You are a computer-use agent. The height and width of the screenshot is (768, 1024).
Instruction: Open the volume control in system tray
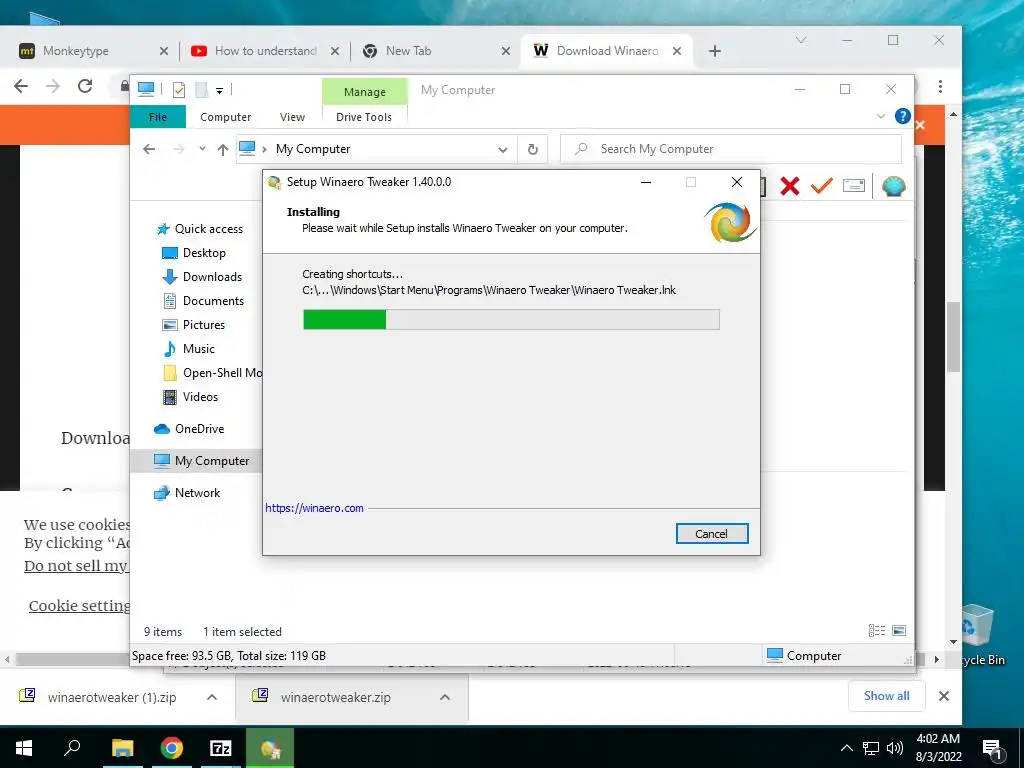(895, 748)
